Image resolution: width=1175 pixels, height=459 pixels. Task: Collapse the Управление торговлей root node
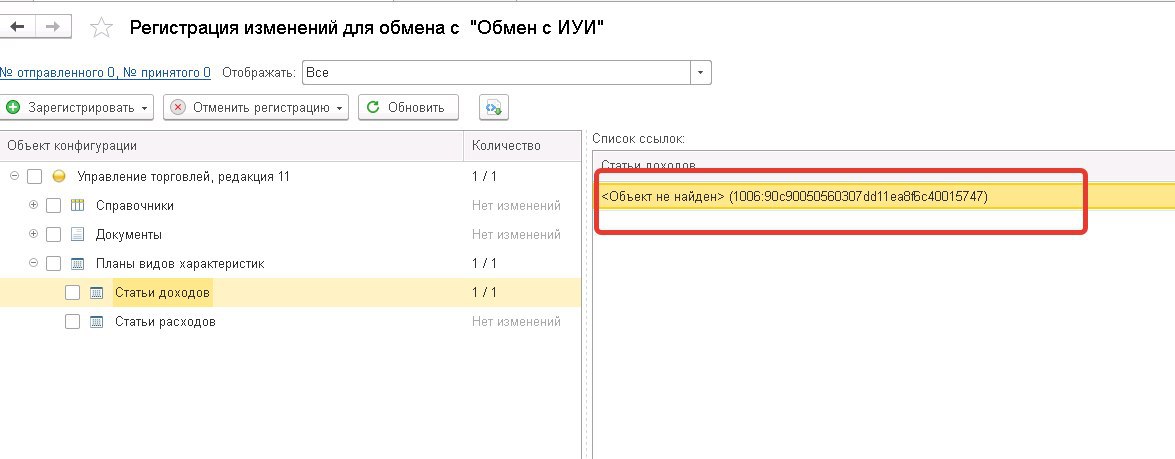(14, 176)
